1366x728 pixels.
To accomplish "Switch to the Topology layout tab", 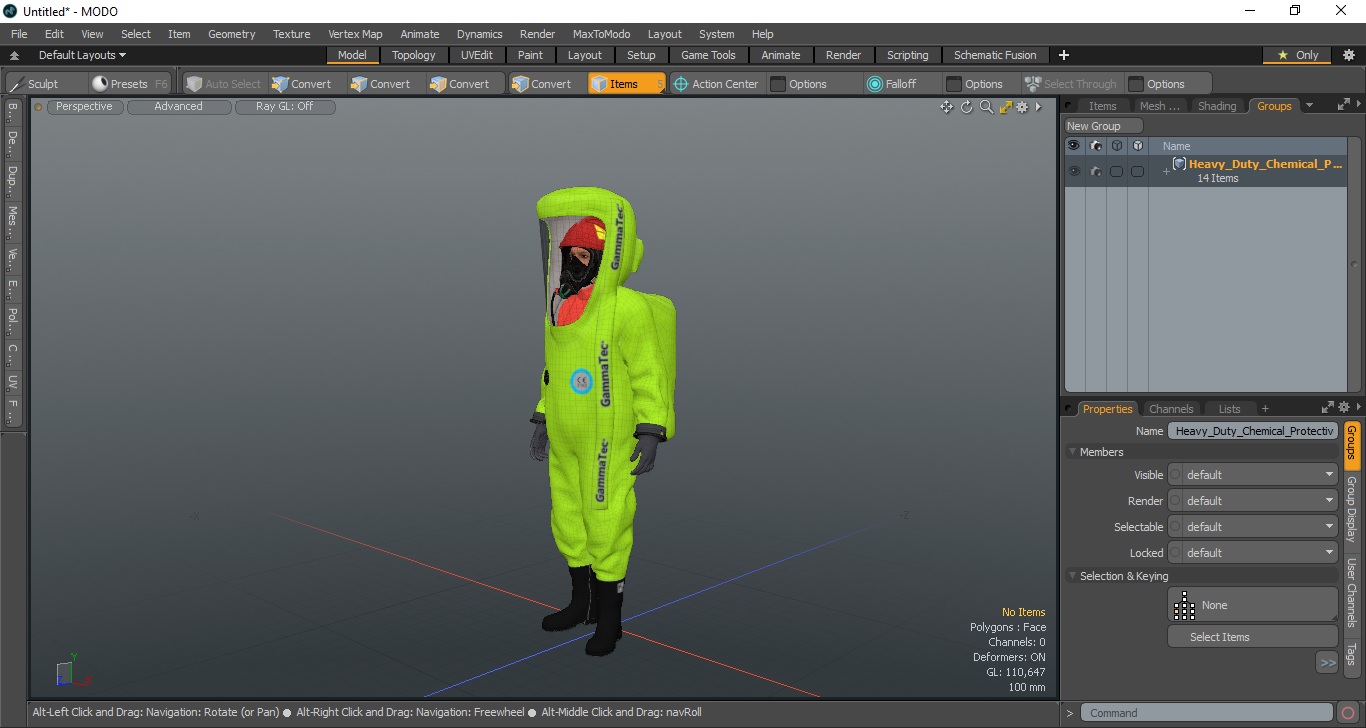I will (413, 55).
